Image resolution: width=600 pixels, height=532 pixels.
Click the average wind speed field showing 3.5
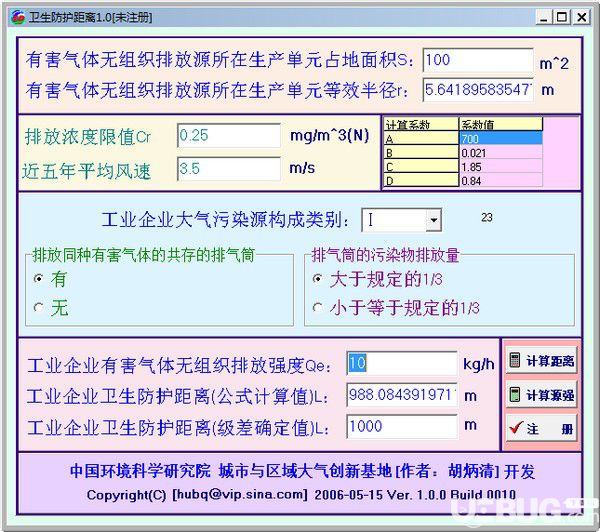229,169
